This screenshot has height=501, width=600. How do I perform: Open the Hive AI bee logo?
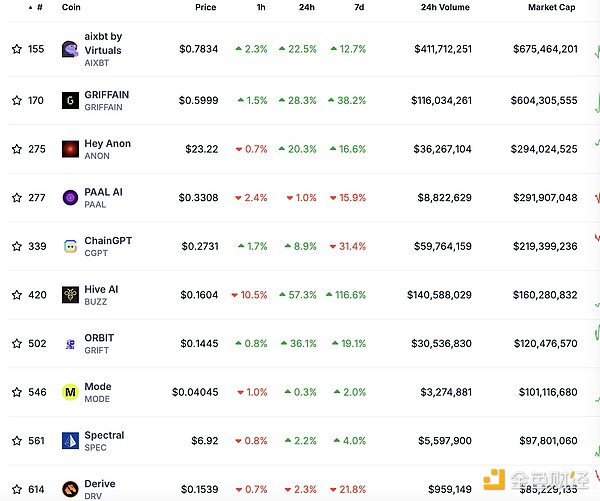click(70, 295)
